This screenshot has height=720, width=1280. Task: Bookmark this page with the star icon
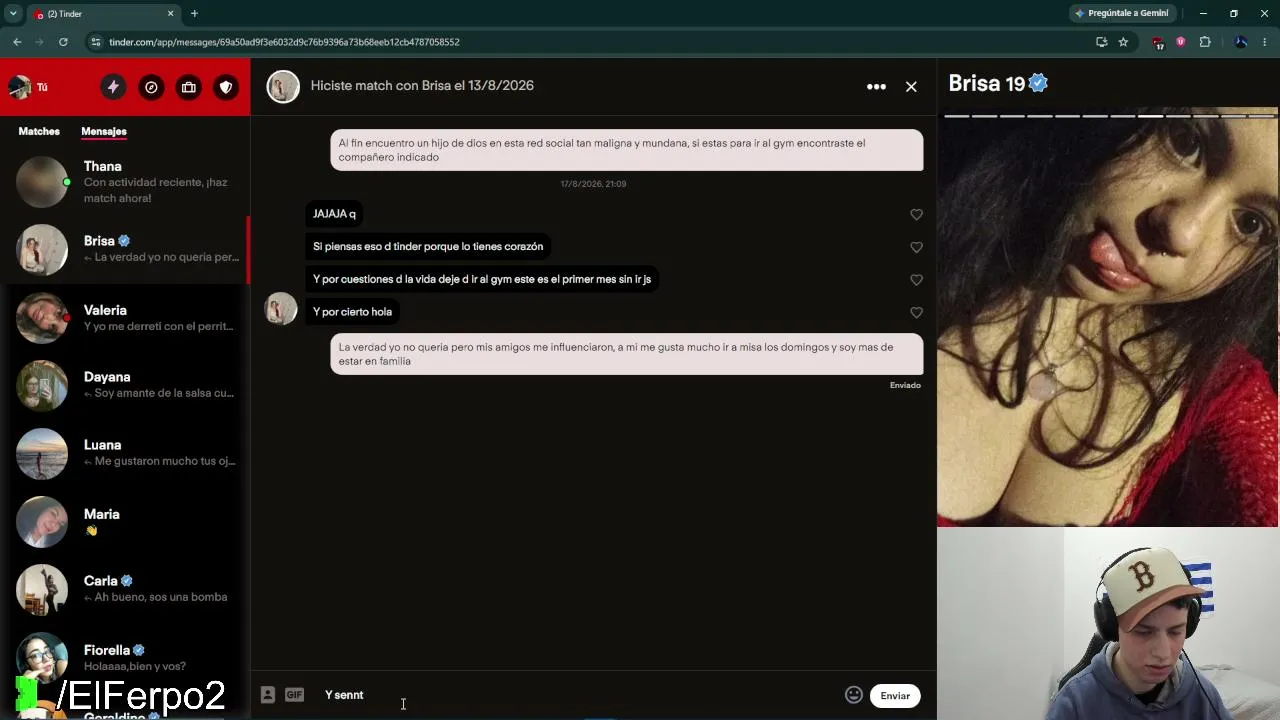point(1123,42)
